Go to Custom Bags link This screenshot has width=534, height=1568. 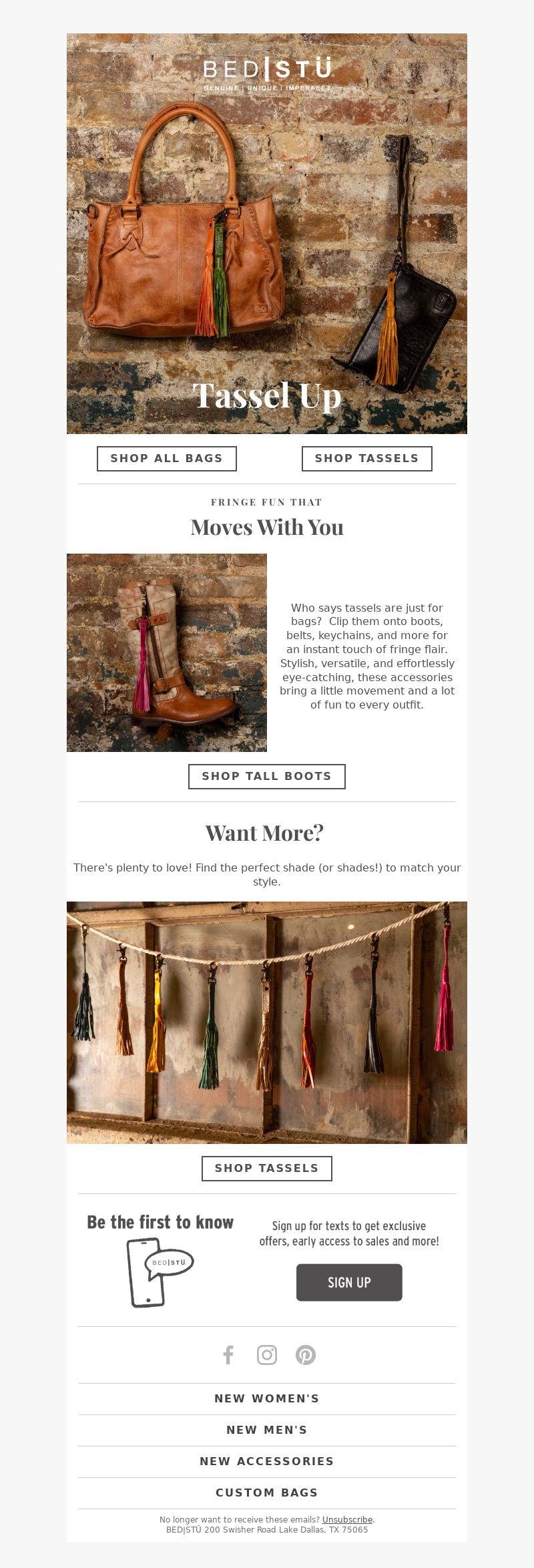coord(267,1493)
